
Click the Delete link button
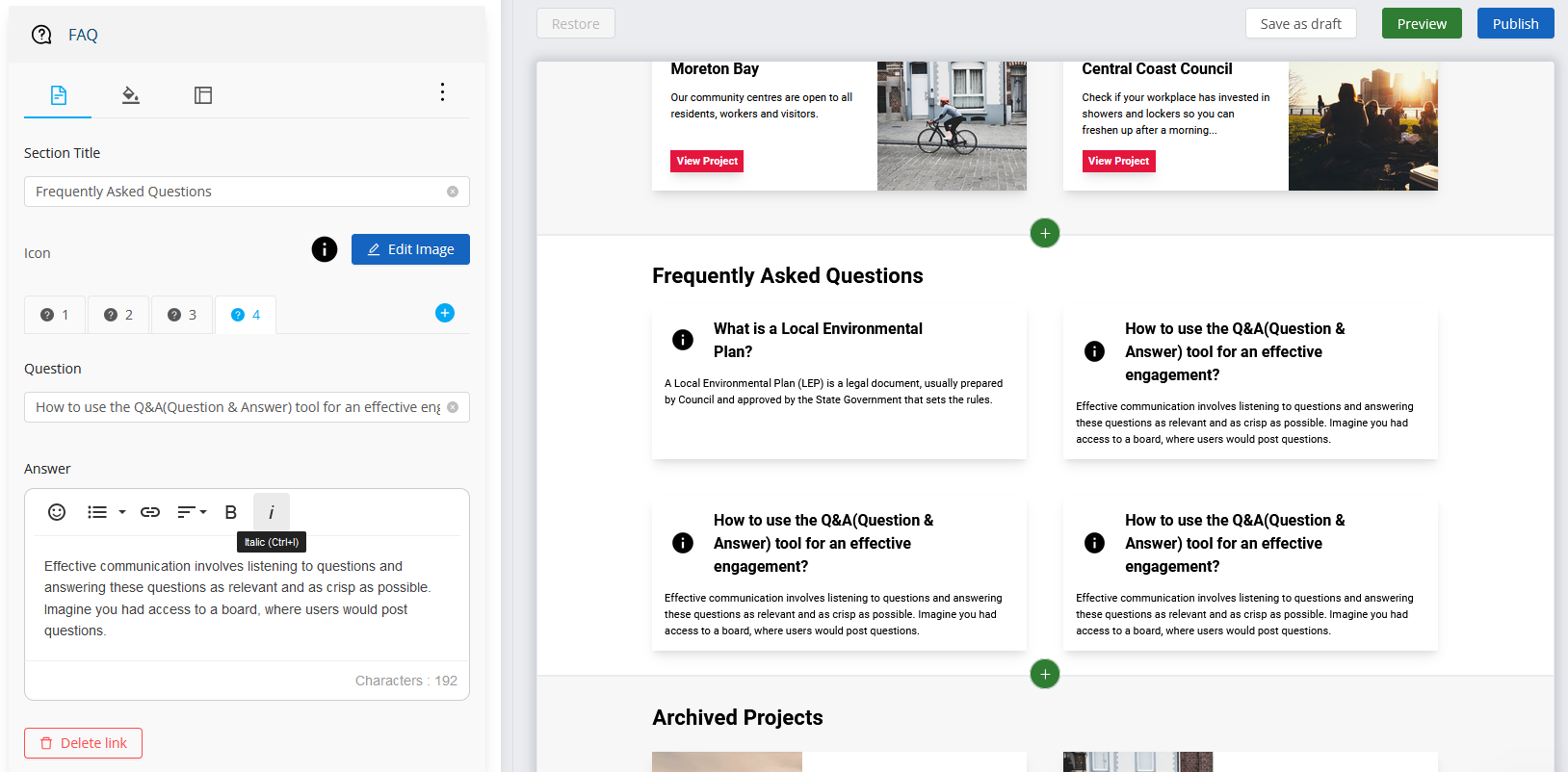(x=83, y=743)
